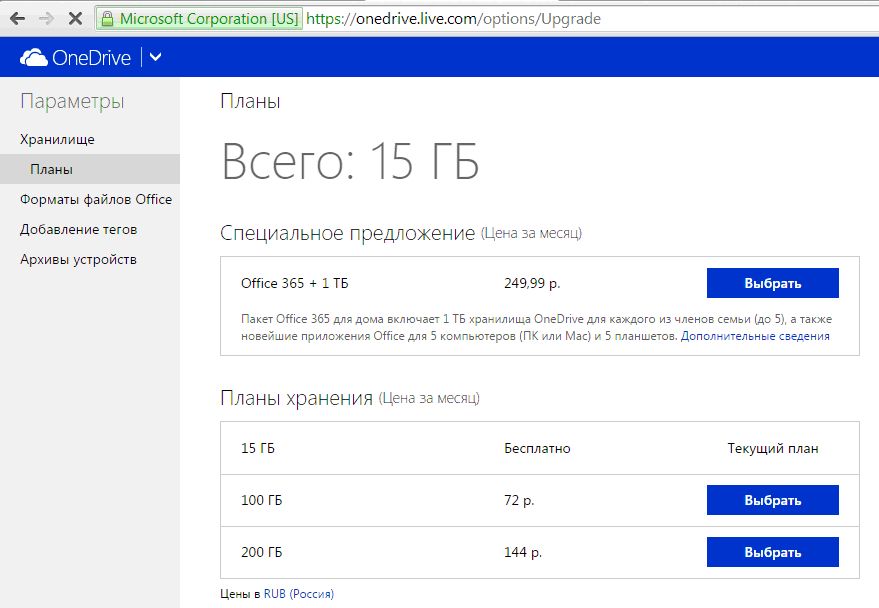Select Планы in the sidebar

point(51,169)
